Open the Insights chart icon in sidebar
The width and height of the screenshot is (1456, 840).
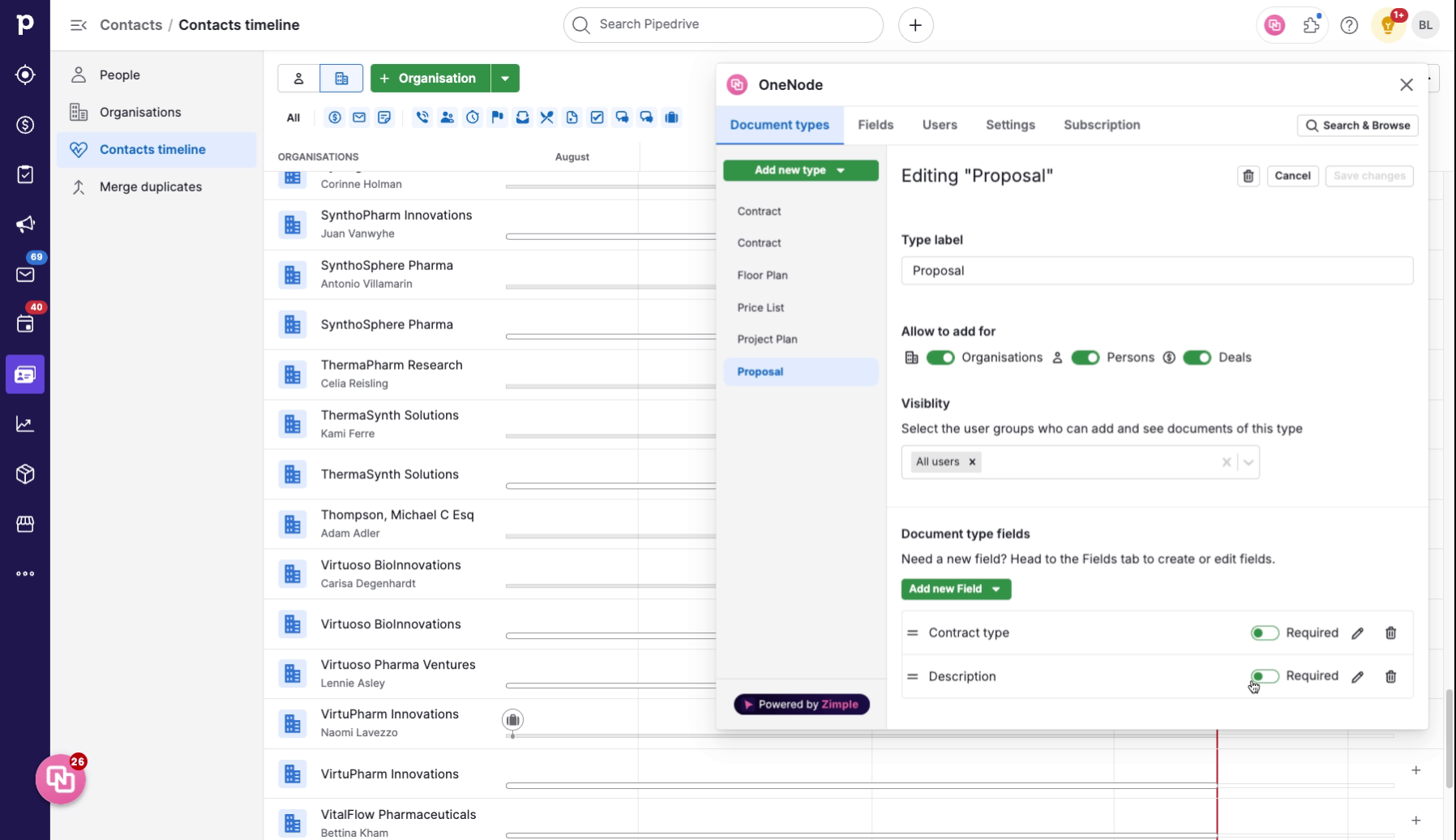(25, 424)
